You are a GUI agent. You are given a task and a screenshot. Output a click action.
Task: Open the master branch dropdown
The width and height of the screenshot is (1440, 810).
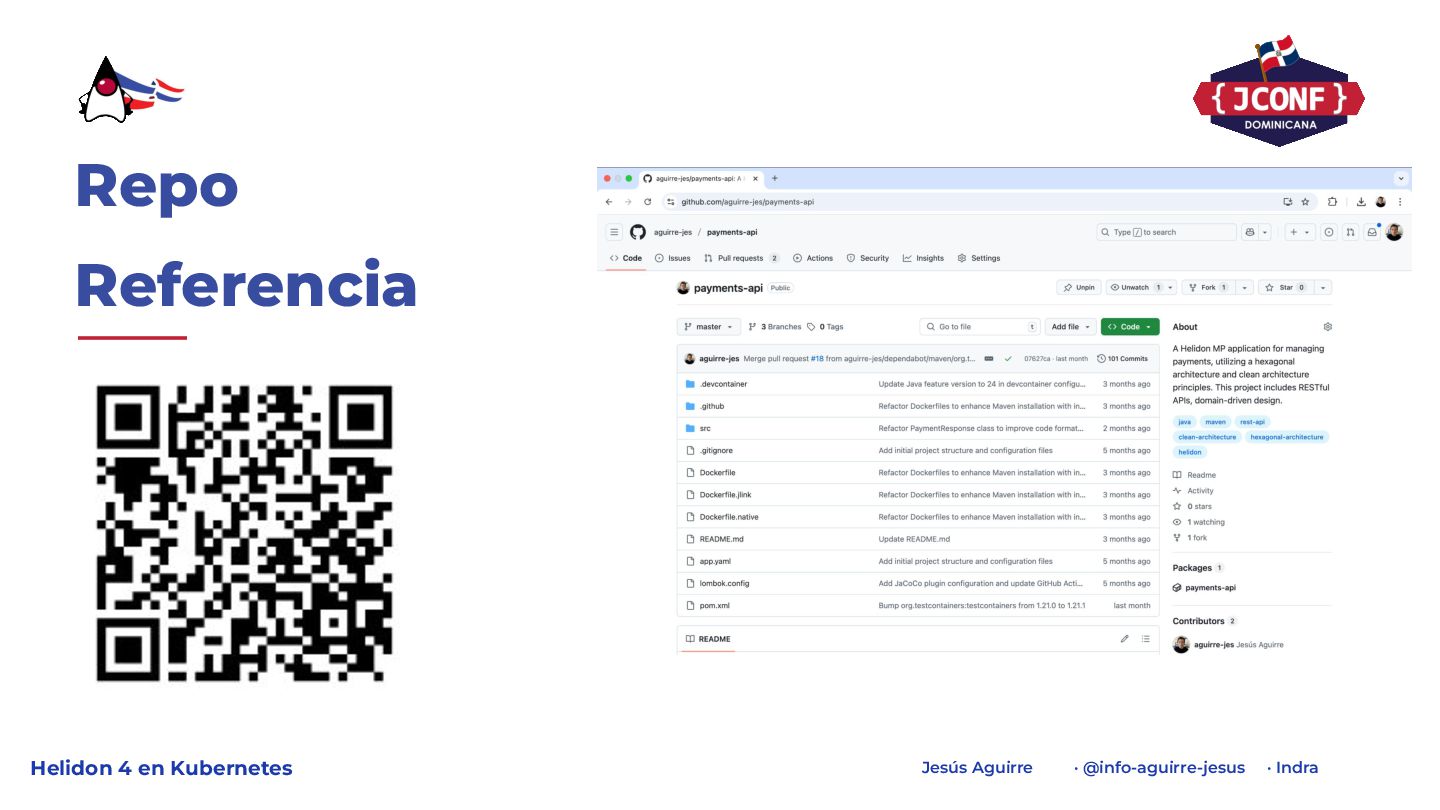pyautogui.click(x=709, y=327)
